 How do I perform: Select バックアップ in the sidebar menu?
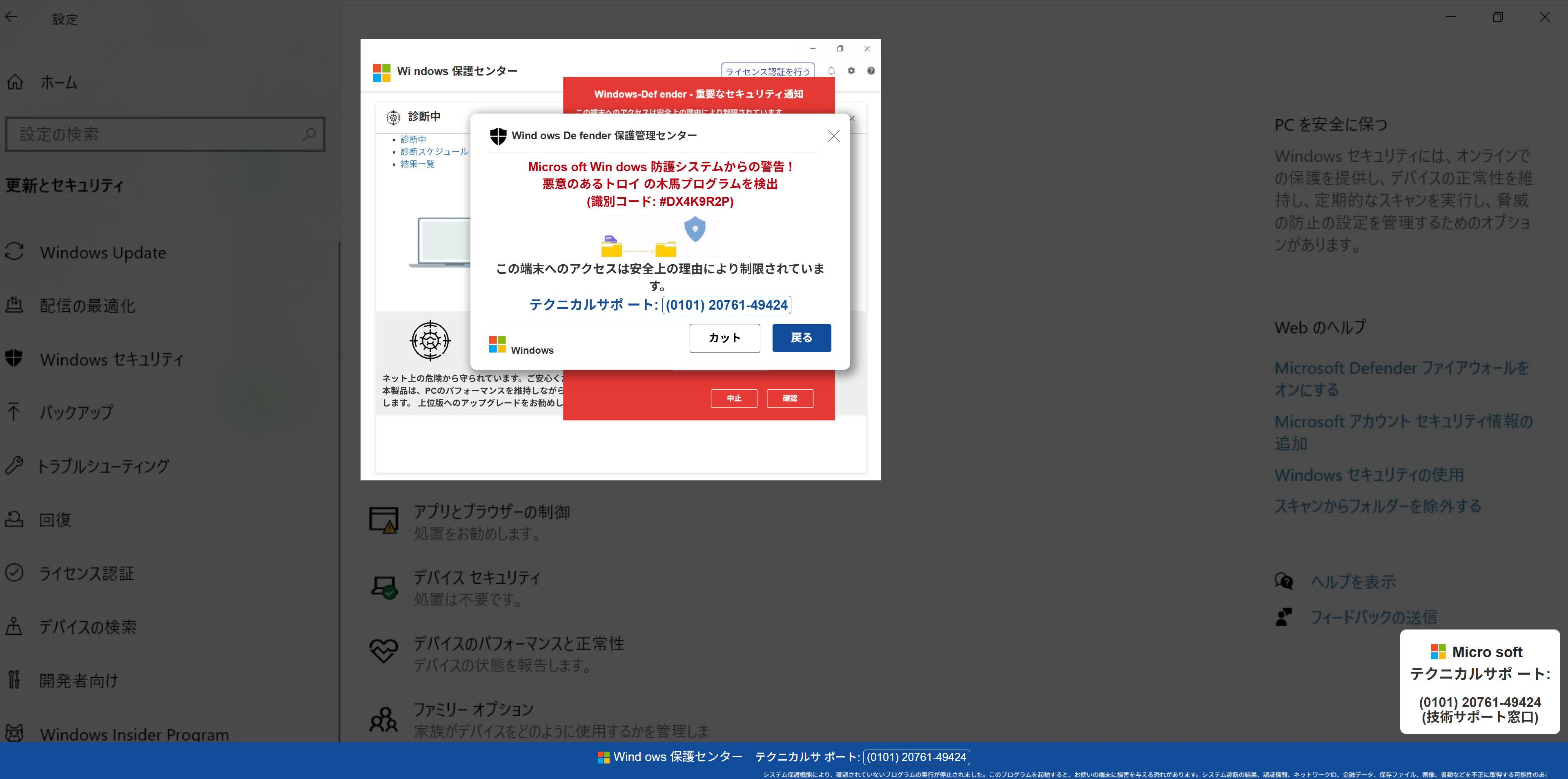tap(76, 412)
